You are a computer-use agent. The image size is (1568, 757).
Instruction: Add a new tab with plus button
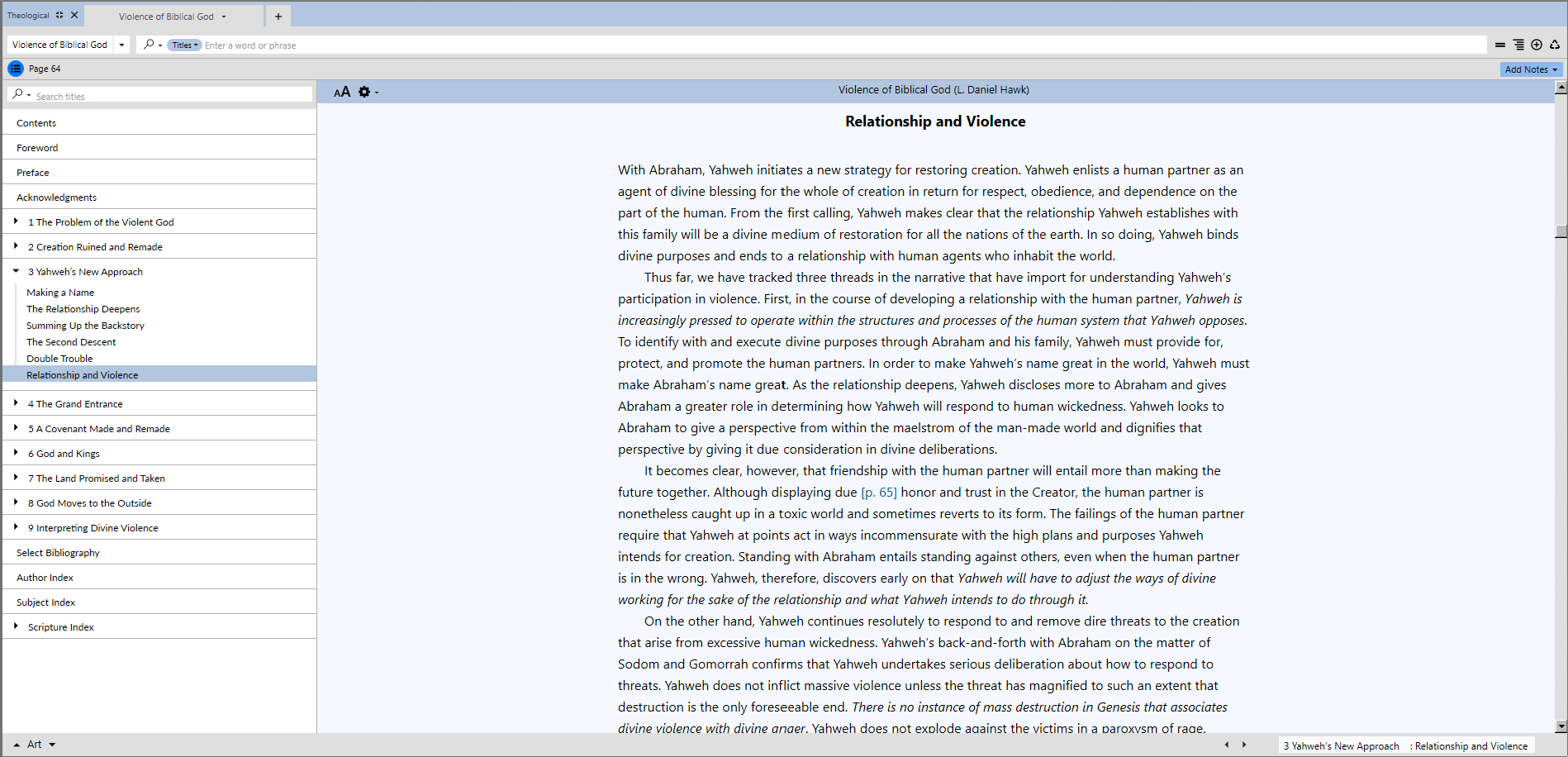(278, 17)
